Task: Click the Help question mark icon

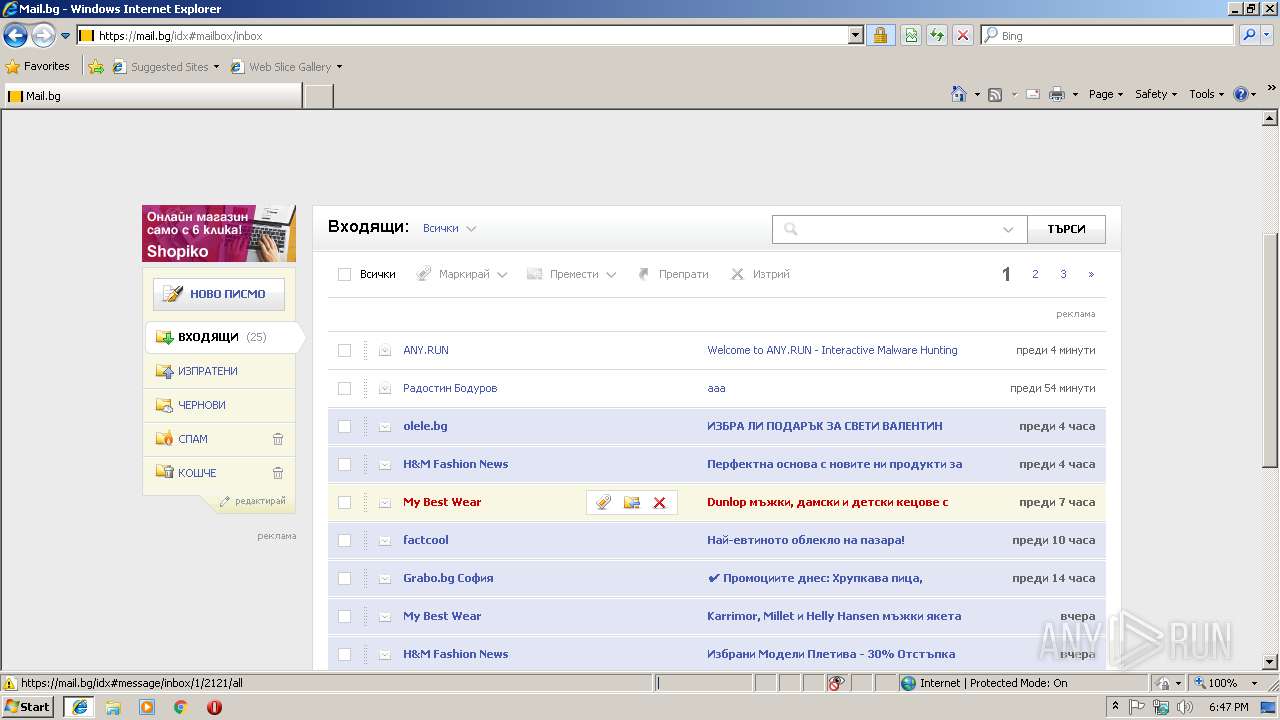Action: tap(1241, 94)
